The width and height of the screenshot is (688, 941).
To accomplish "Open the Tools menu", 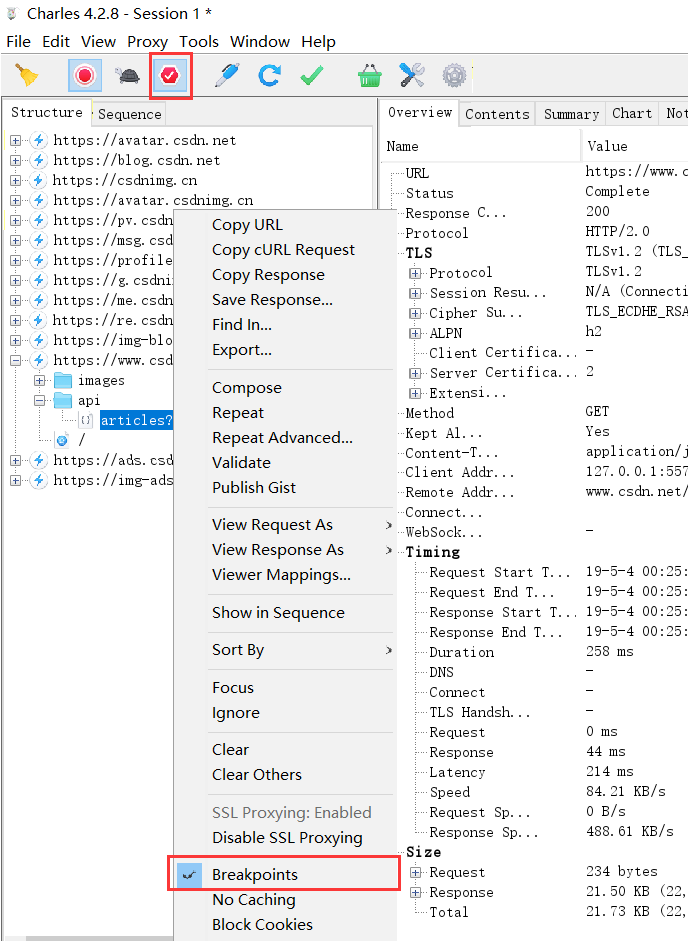I will point(199,41).
